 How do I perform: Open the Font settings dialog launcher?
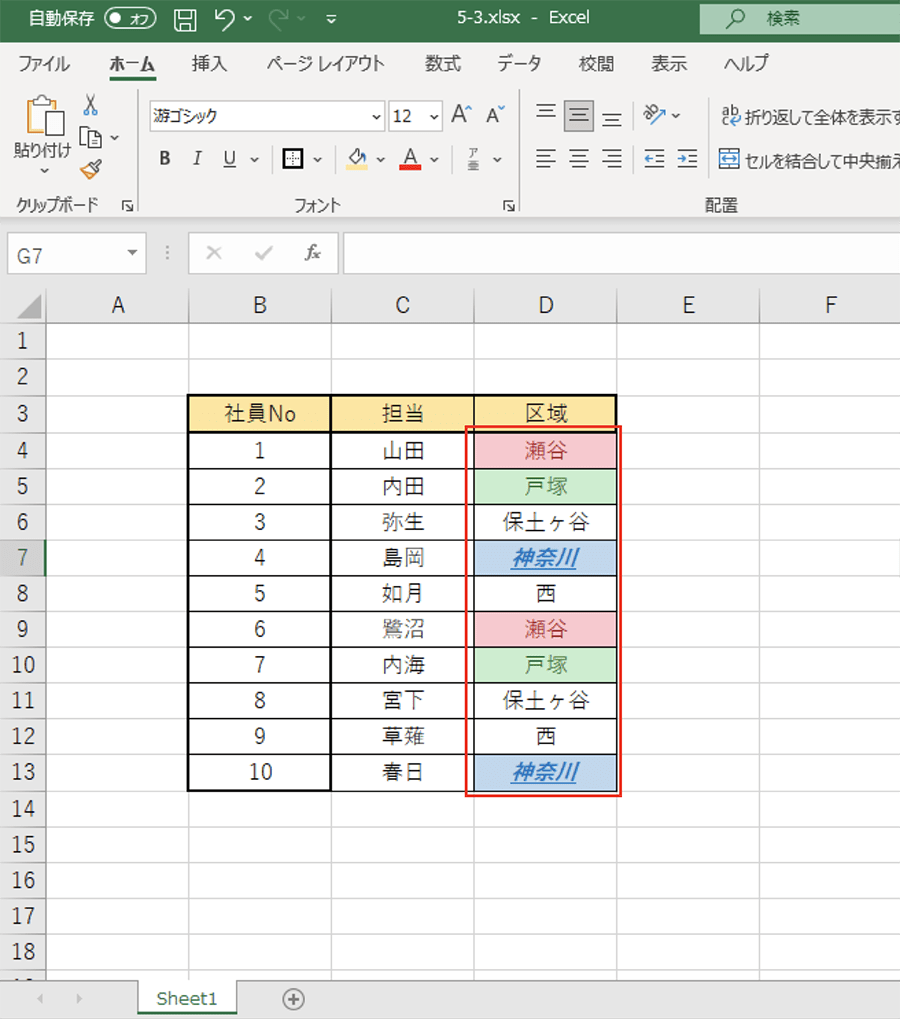click(509, 206)
